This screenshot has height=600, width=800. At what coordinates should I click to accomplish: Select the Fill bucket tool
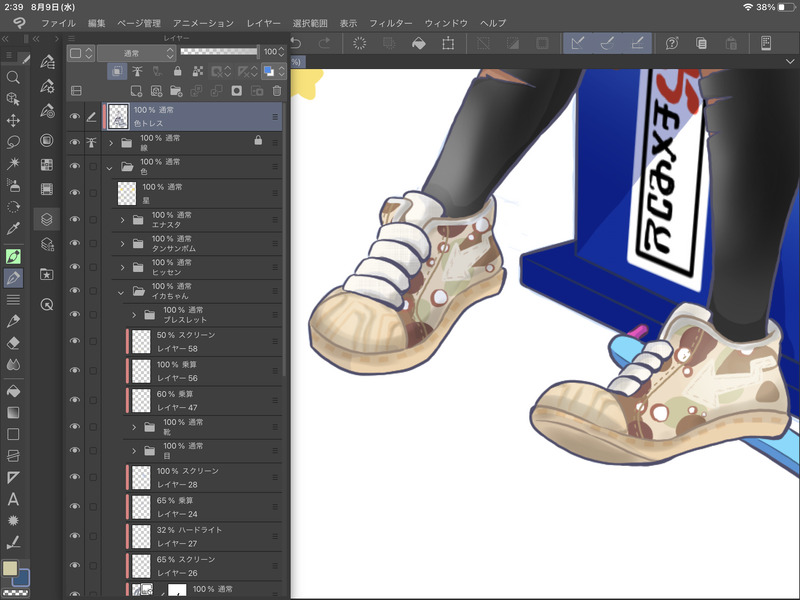point(13,390)
